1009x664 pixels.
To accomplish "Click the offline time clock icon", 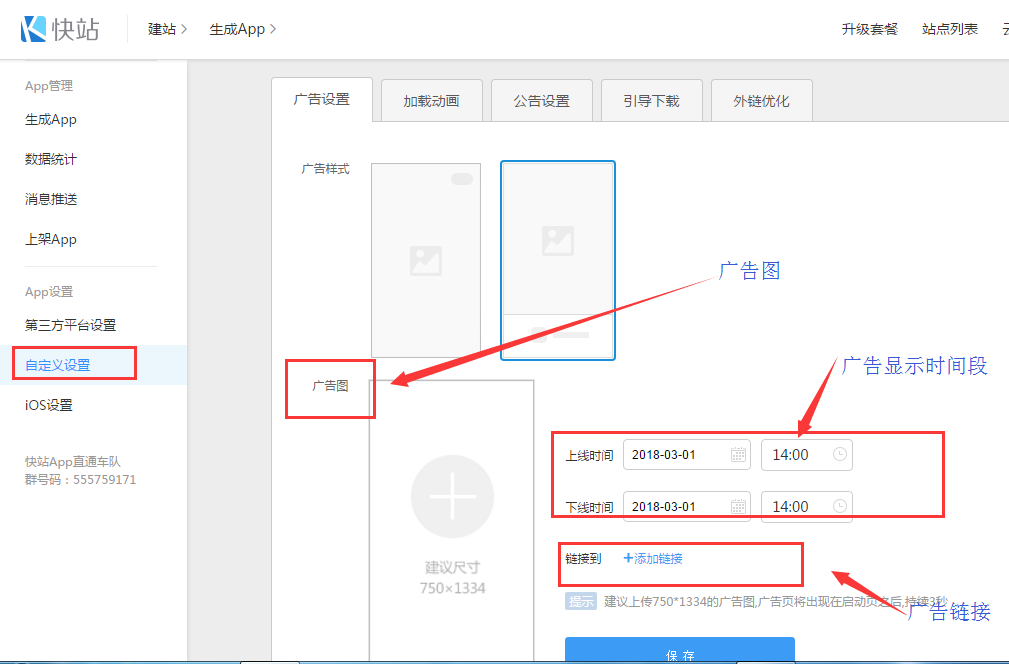I will 840,506.
